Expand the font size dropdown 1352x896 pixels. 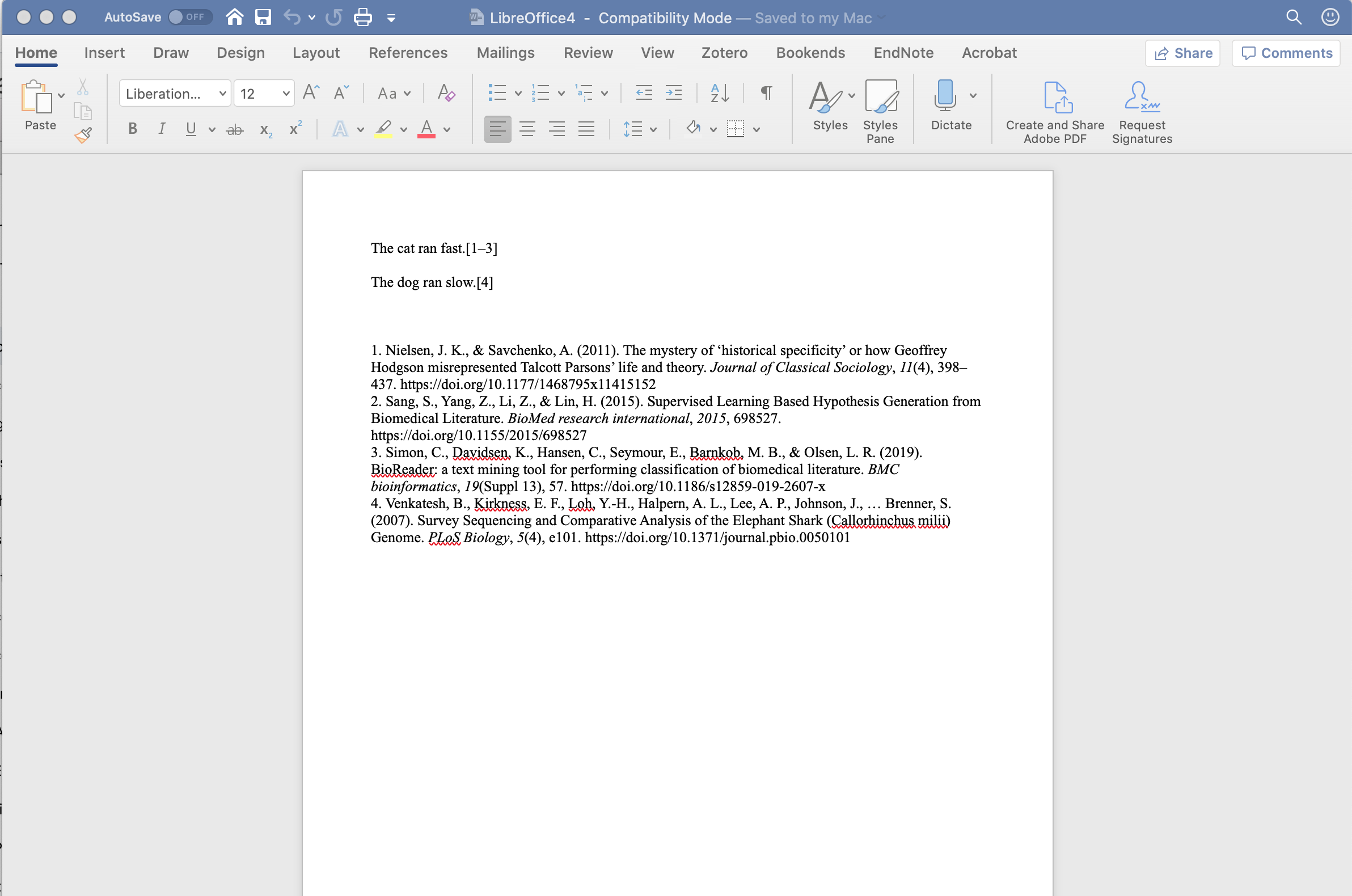click(x=283, y=93)
